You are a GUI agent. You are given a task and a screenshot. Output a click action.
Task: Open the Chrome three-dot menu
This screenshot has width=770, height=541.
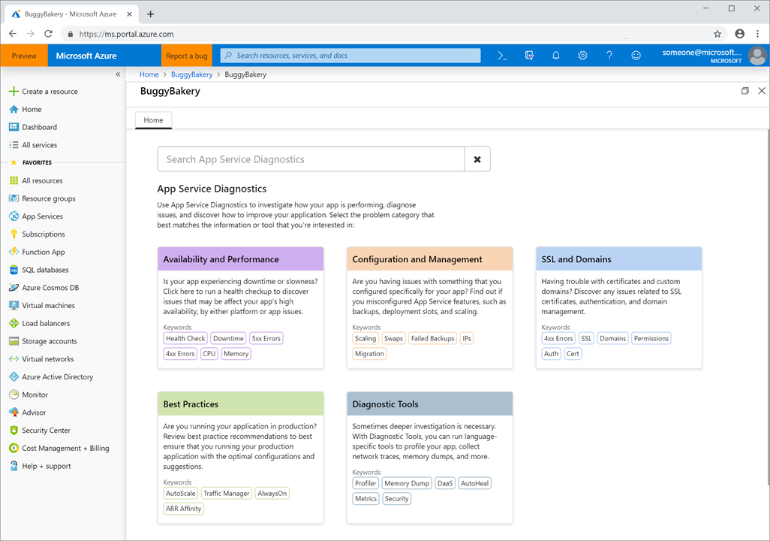758,34
